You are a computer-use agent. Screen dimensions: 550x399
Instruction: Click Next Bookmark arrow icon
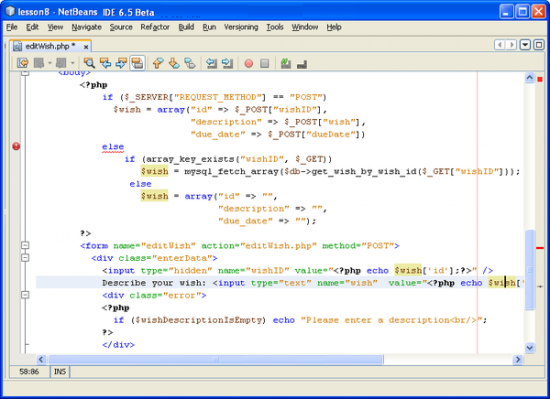pyautogui.click(x=174, y=63)
